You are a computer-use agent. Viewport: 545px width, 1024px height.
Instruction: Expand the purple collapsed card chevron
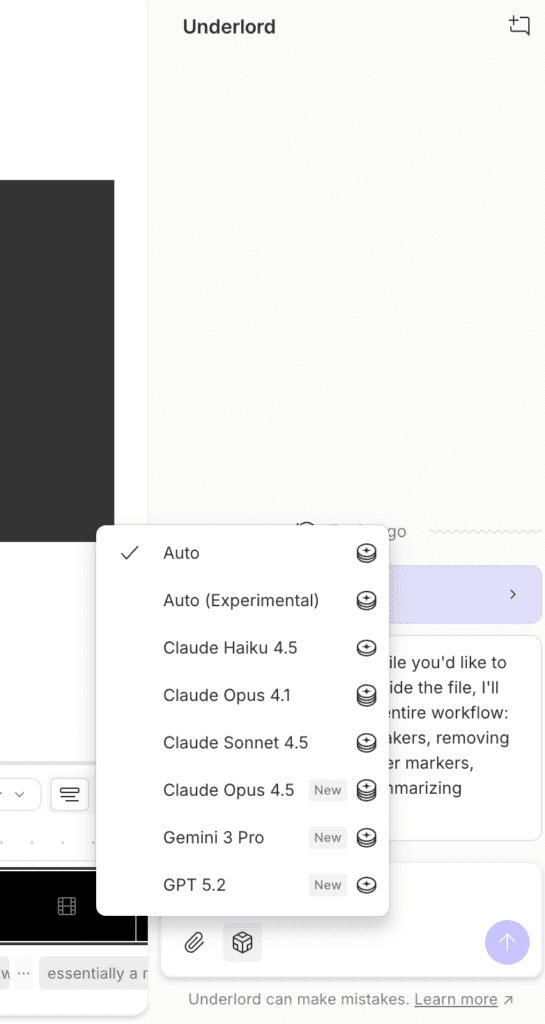tap(513, 594)
